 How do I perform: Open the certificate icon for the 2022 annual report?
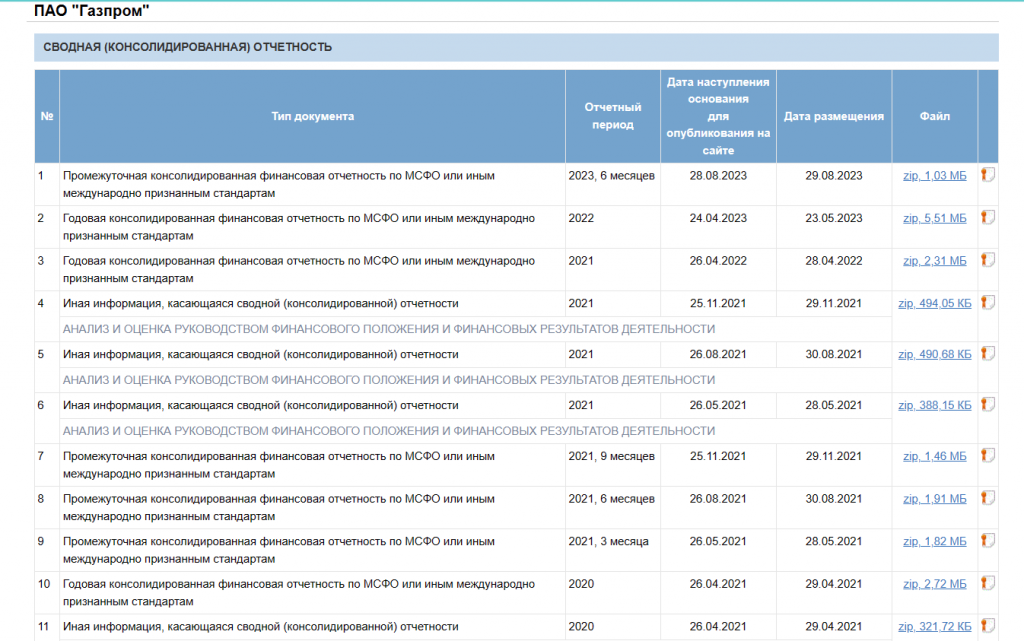(987, 217)
